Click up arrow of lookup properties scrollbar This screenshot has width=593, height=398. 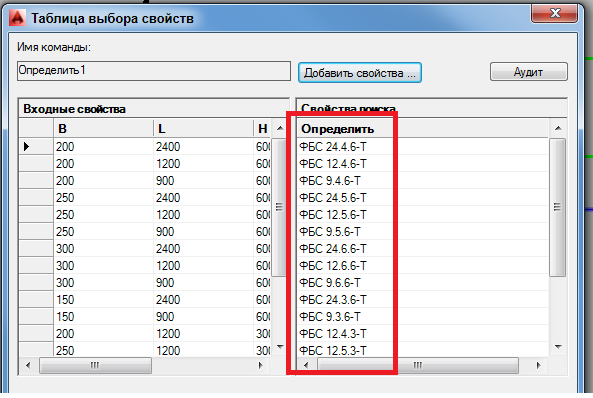click(558, 129)
